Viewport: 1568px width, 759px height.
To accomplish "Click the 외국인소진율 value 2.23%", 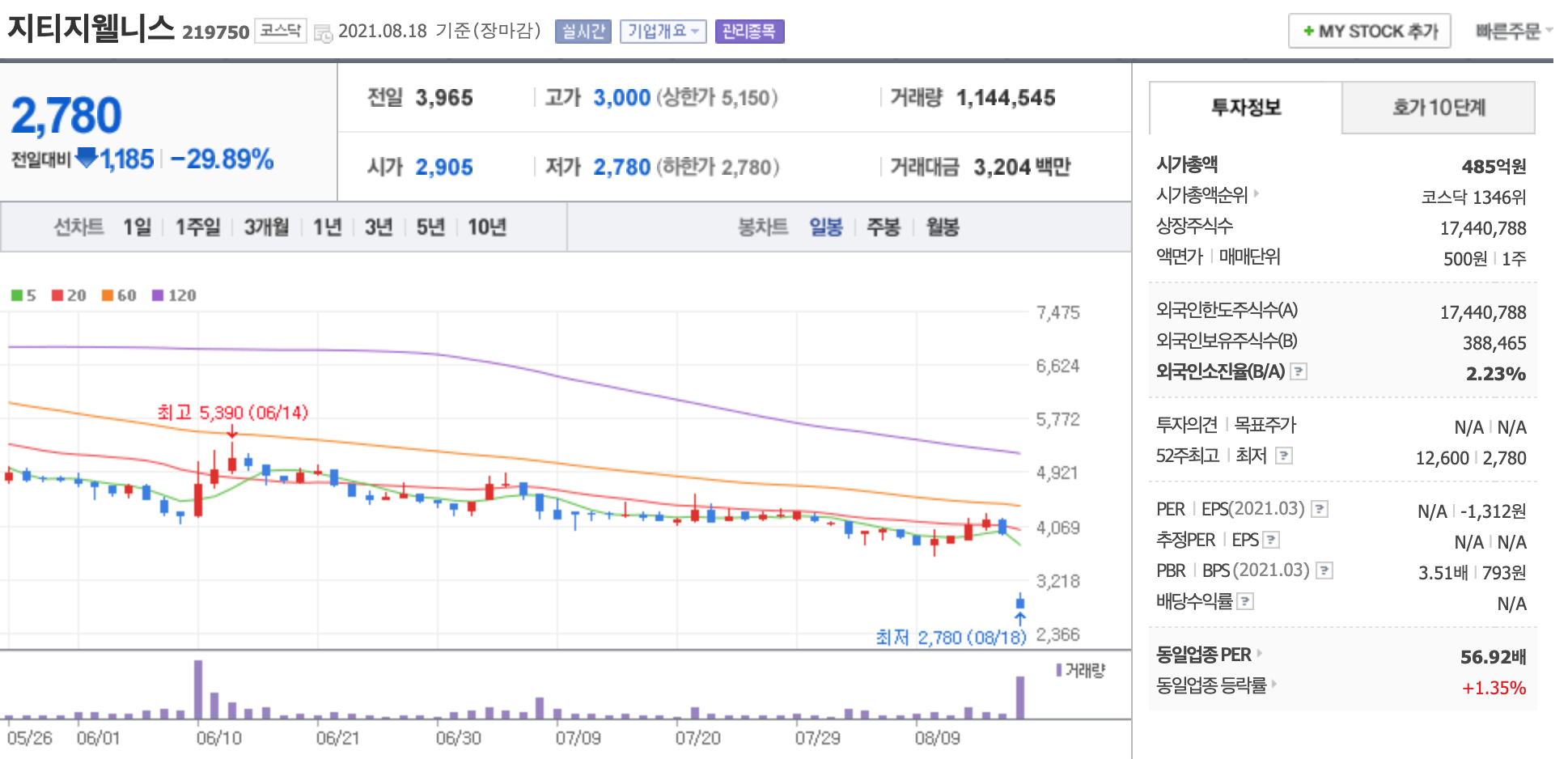I will tap(1496, 374).
